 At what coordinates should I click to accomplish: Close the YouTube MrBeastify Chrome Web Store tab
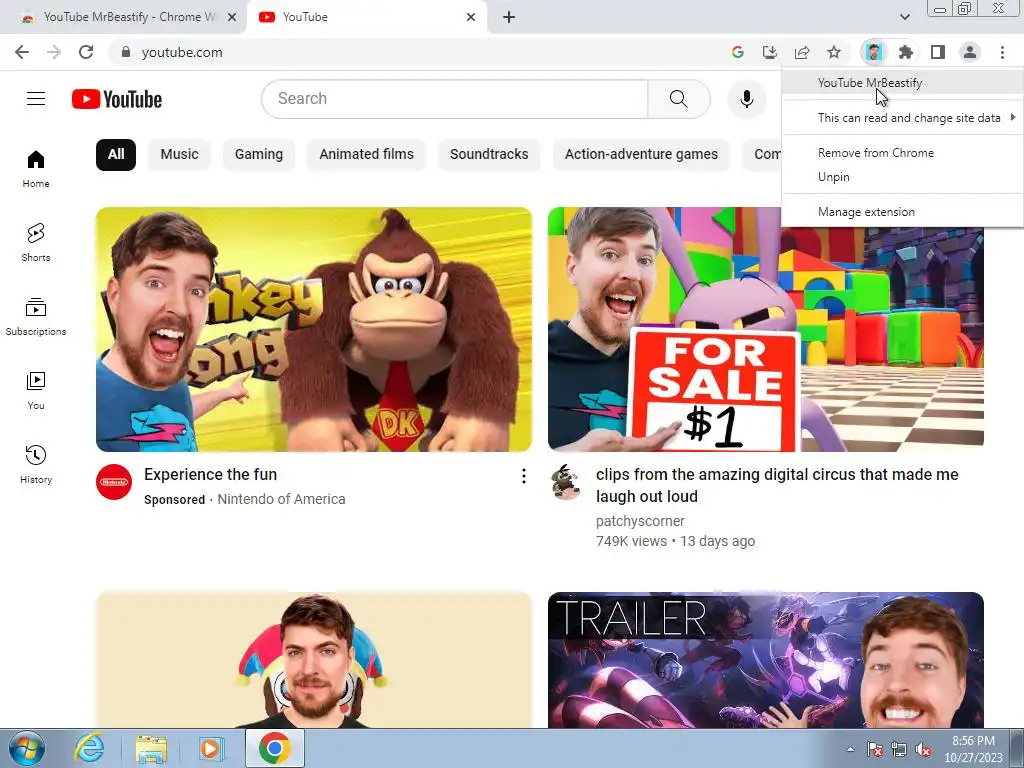point(232,17)
